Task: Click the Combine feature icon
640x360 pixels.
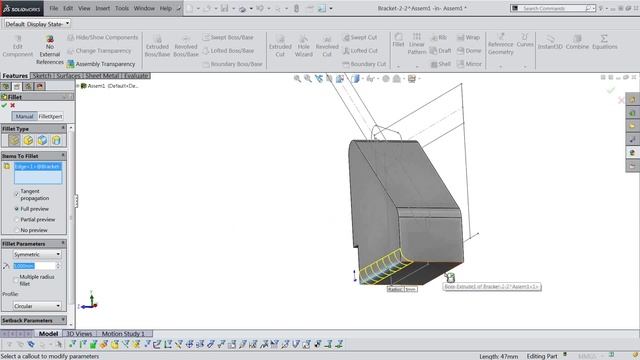Action: coord(577,38)
